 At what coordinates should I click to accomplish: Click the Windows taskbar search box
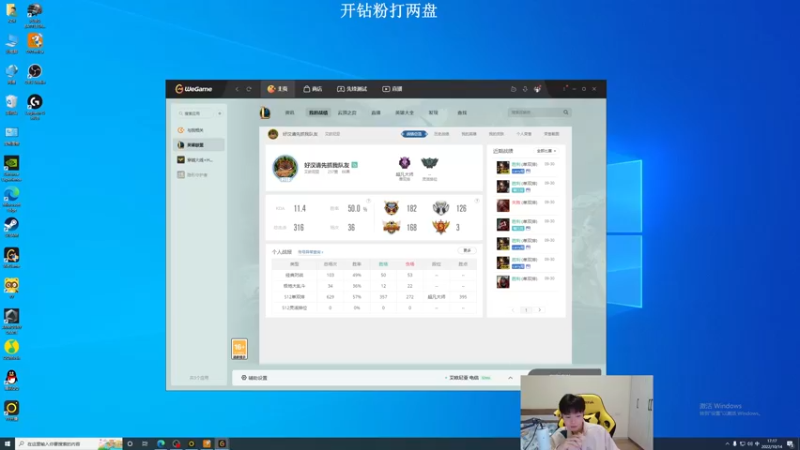(69, 444)
